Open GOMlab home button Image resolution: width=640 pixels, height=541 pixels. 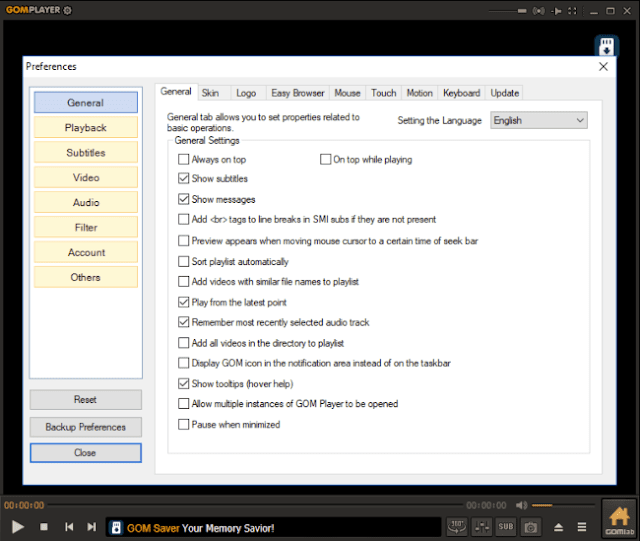(619, 519)
